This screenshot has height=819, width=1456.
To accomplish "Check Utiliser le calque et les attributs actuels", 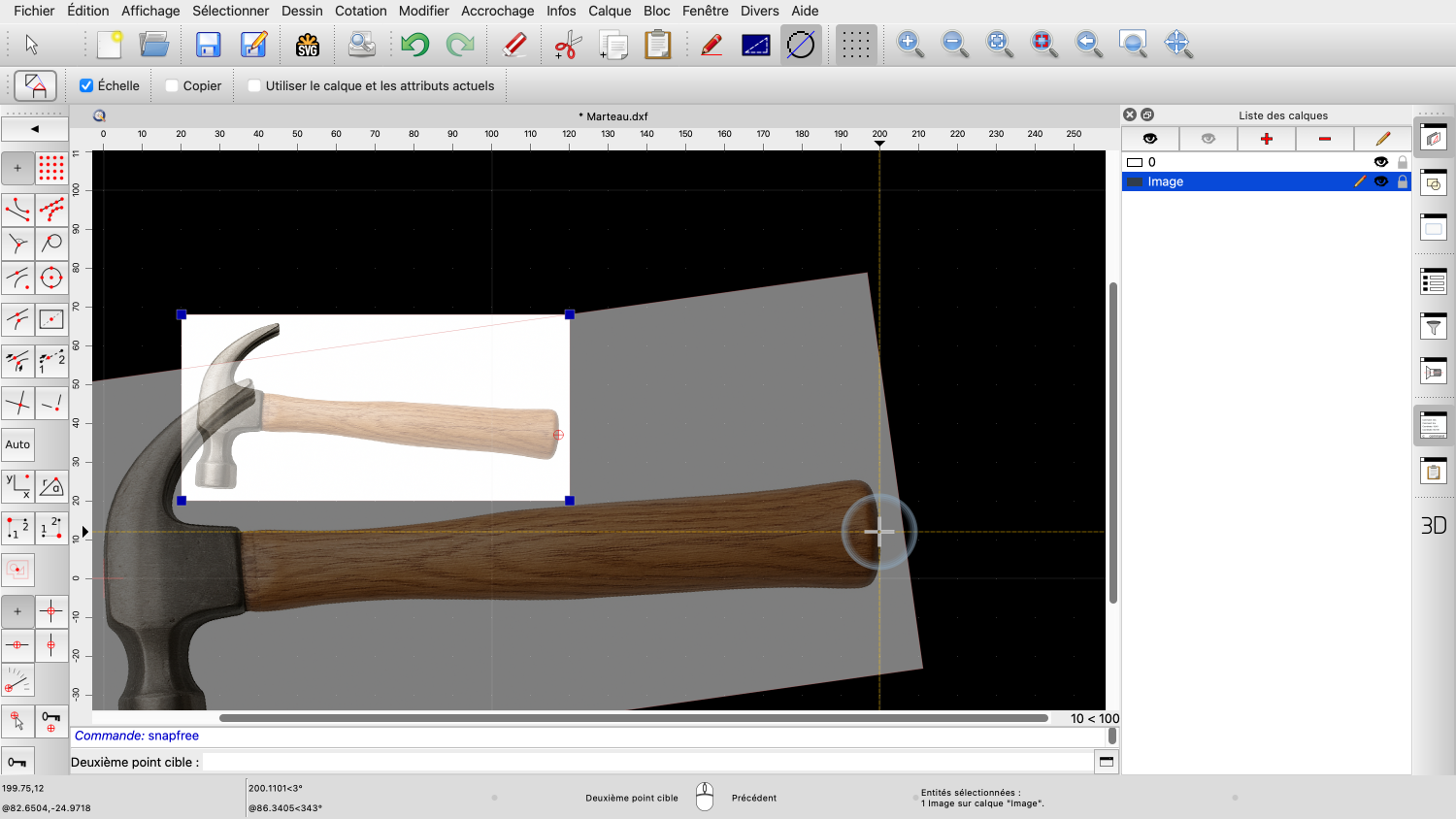I will click(x=254, y=85).
